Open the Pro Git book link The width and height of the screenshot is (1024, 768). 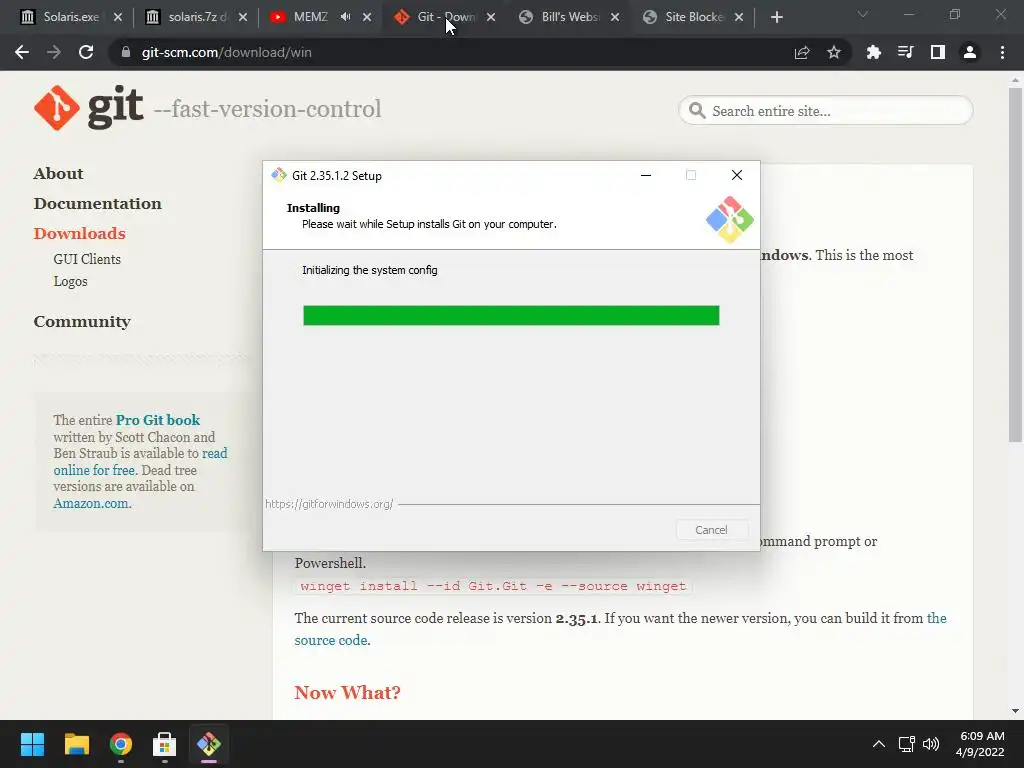[158, 420]
